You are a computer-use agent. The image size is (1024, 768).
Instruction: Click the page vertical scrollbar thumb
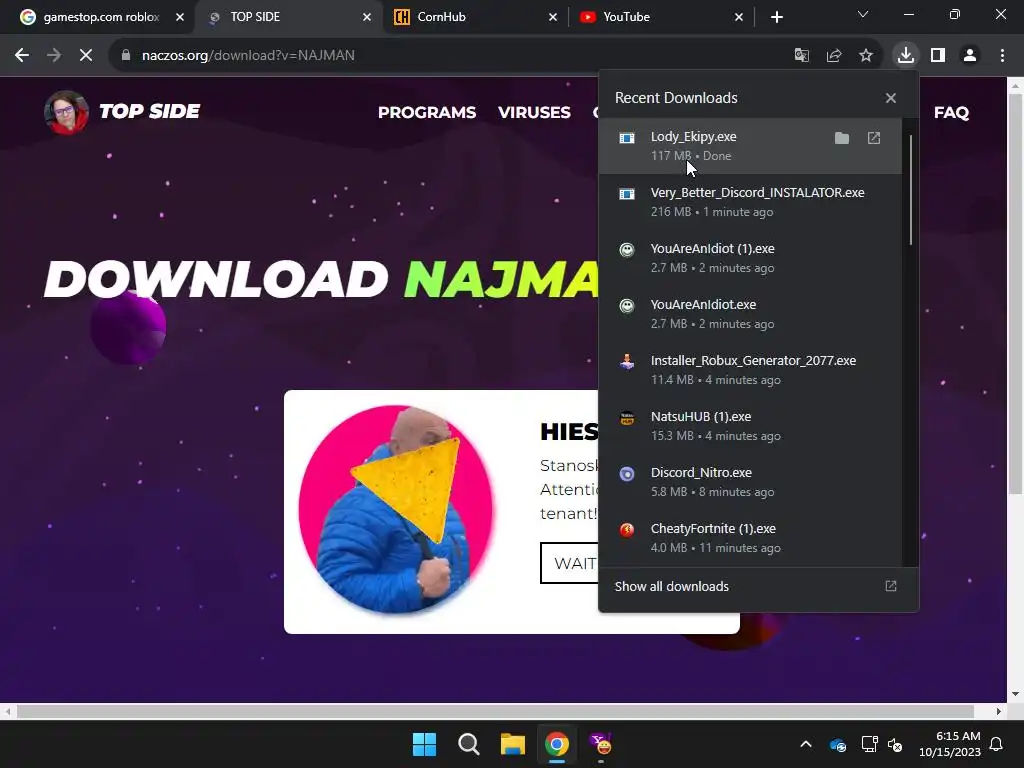(x=1015, y=294)
